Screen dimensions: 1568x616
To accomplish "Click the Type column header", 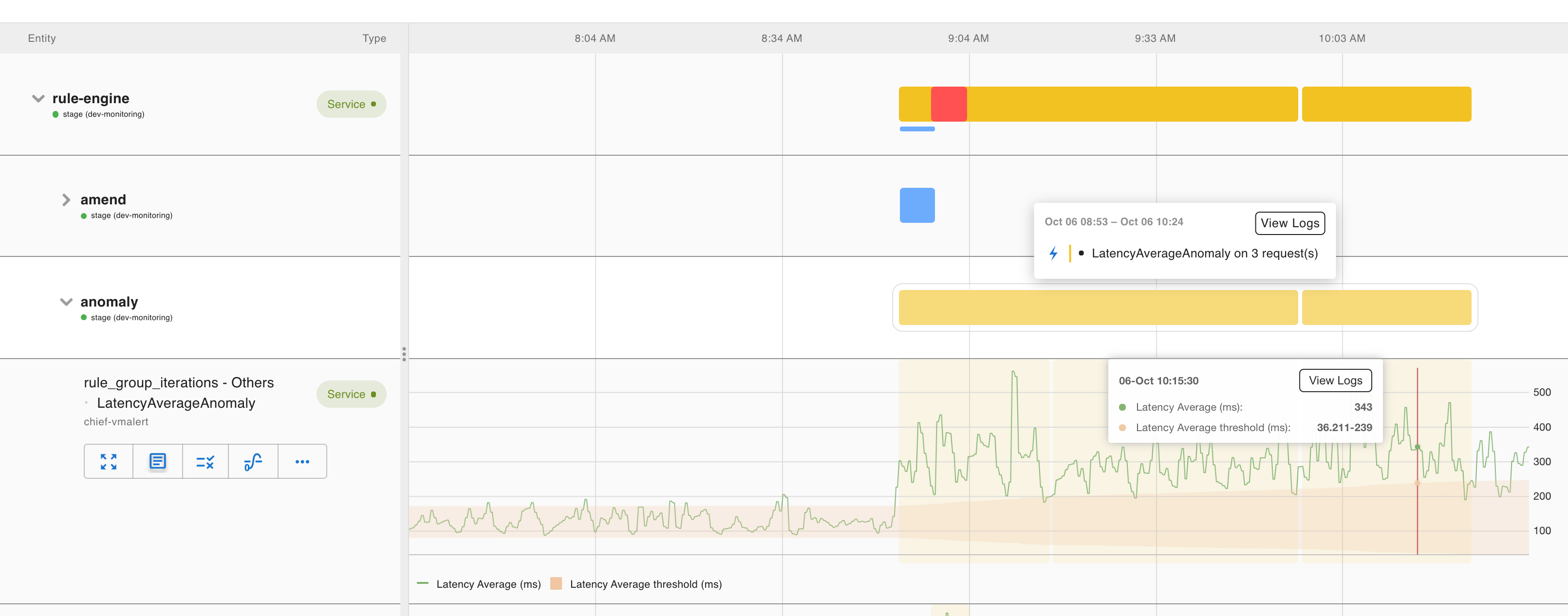I will click(374, 37).
